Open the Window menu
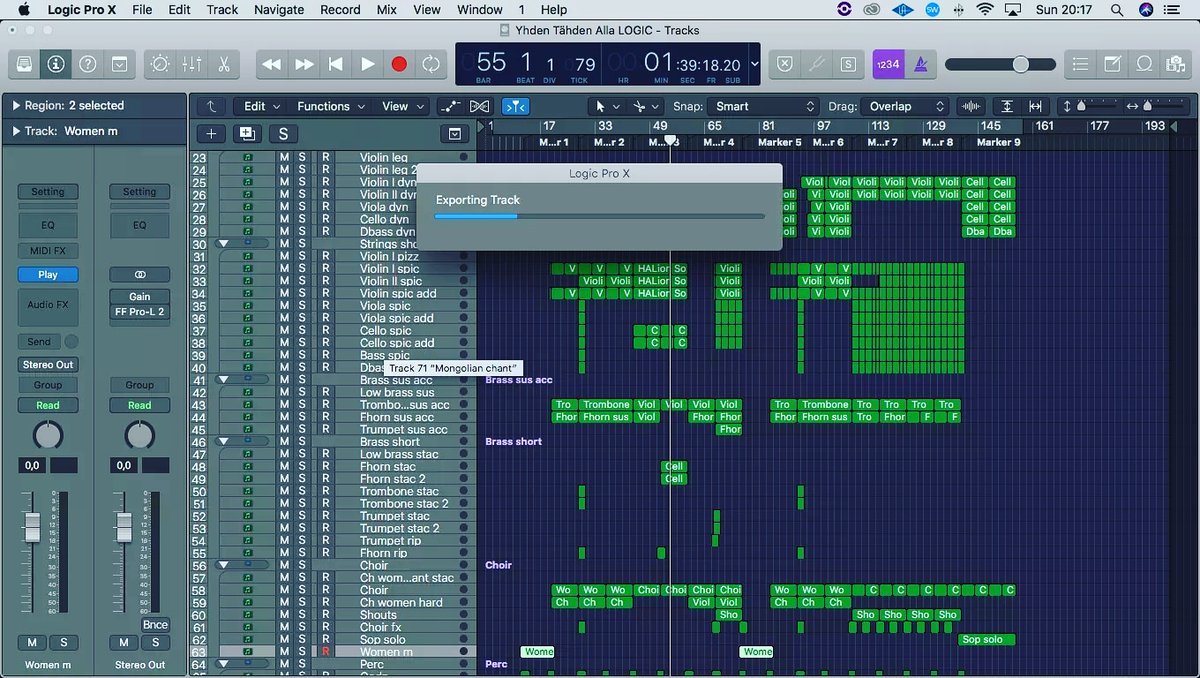The height and width of the screenshot is (678, 1200). point(480,9)
